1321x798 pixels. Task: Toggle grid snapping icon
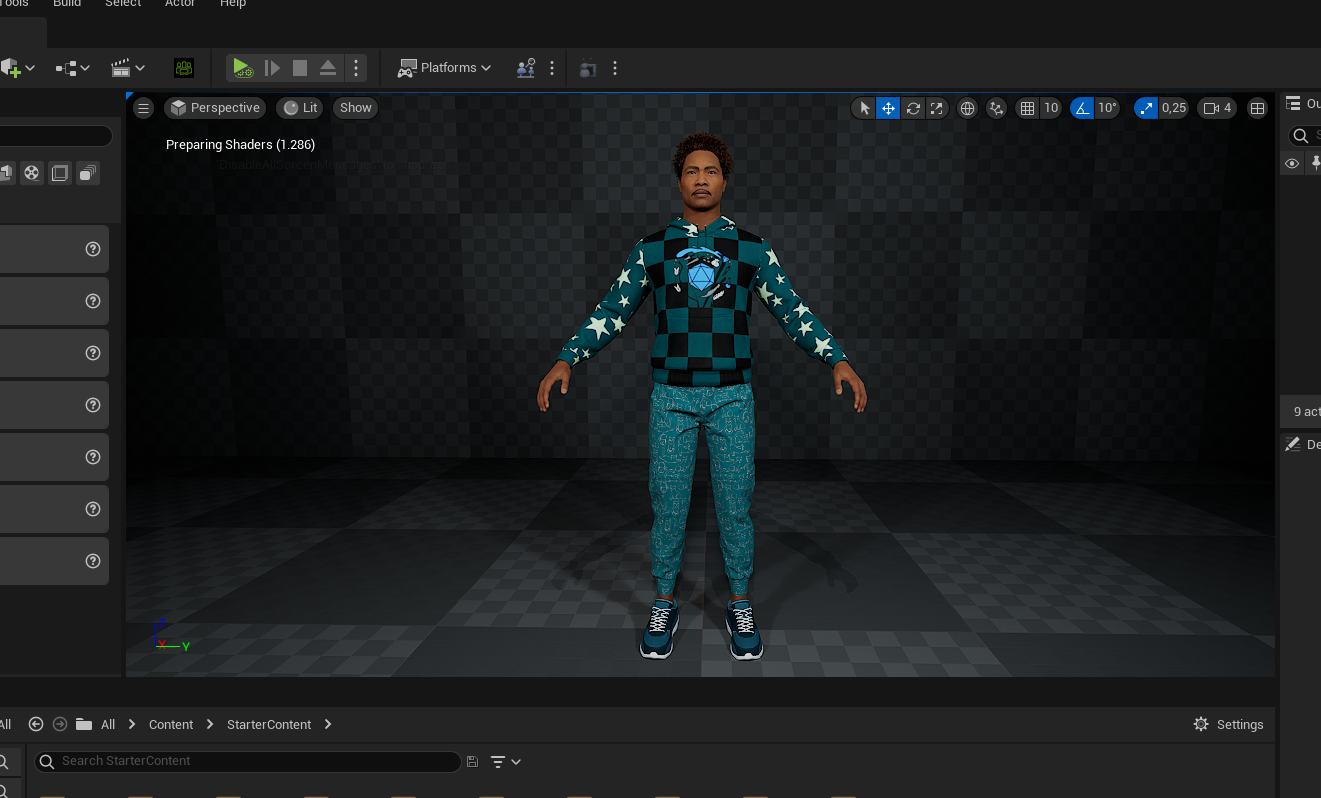click(1027, 108)
